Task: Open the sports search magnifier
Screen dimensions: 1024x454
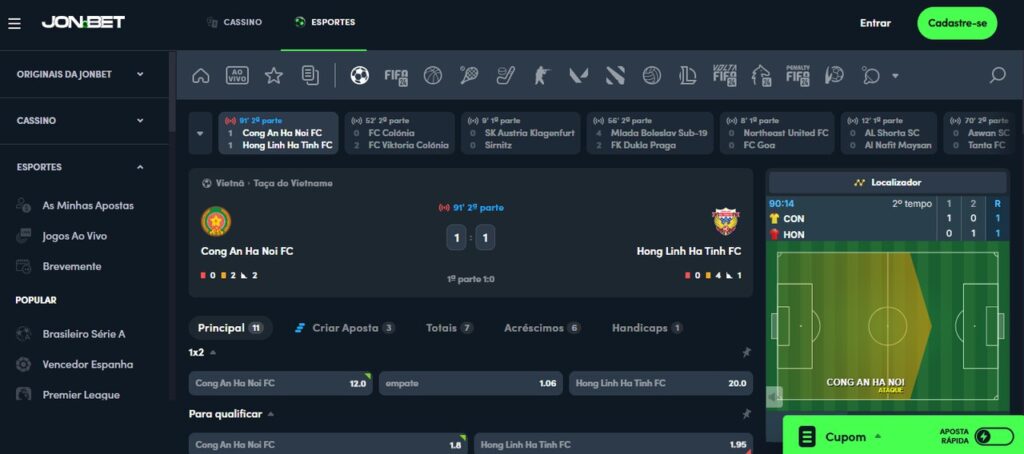Action: 997,76
